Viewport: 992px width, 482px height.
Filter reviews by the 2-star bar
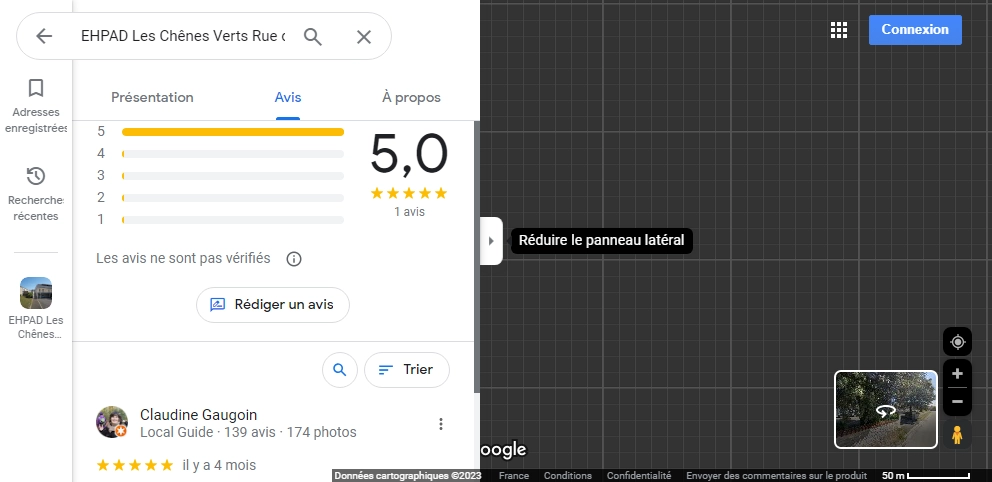pyautogui.click(x=233, y=198)
